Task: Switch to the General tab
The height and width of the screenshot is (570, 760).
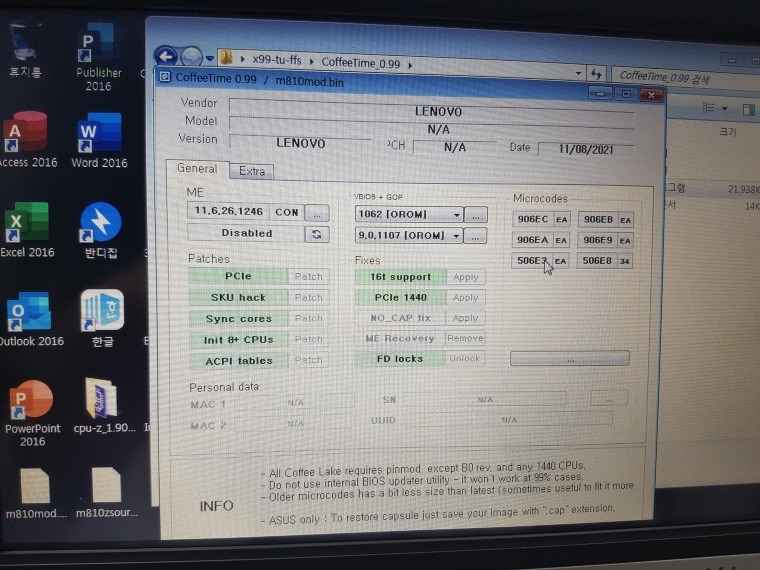Action: pos(197,168)
